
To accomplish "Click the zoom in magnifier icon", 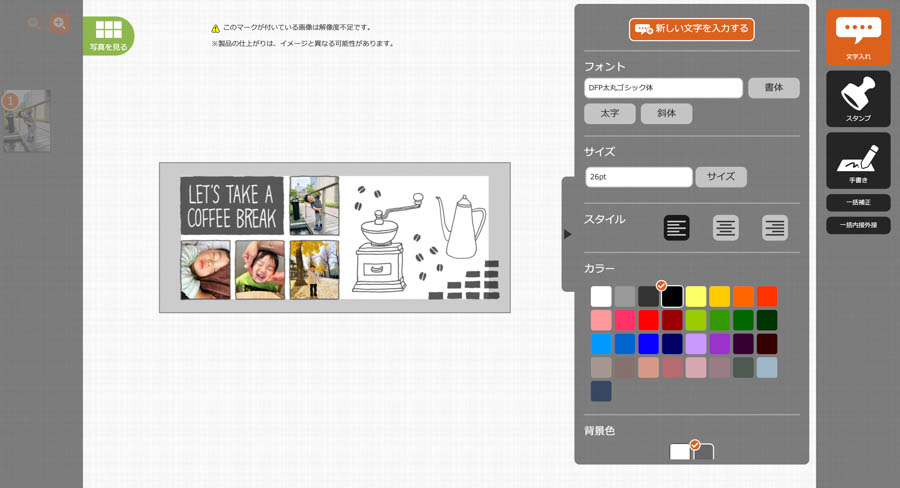I will (x=60, y=23).
